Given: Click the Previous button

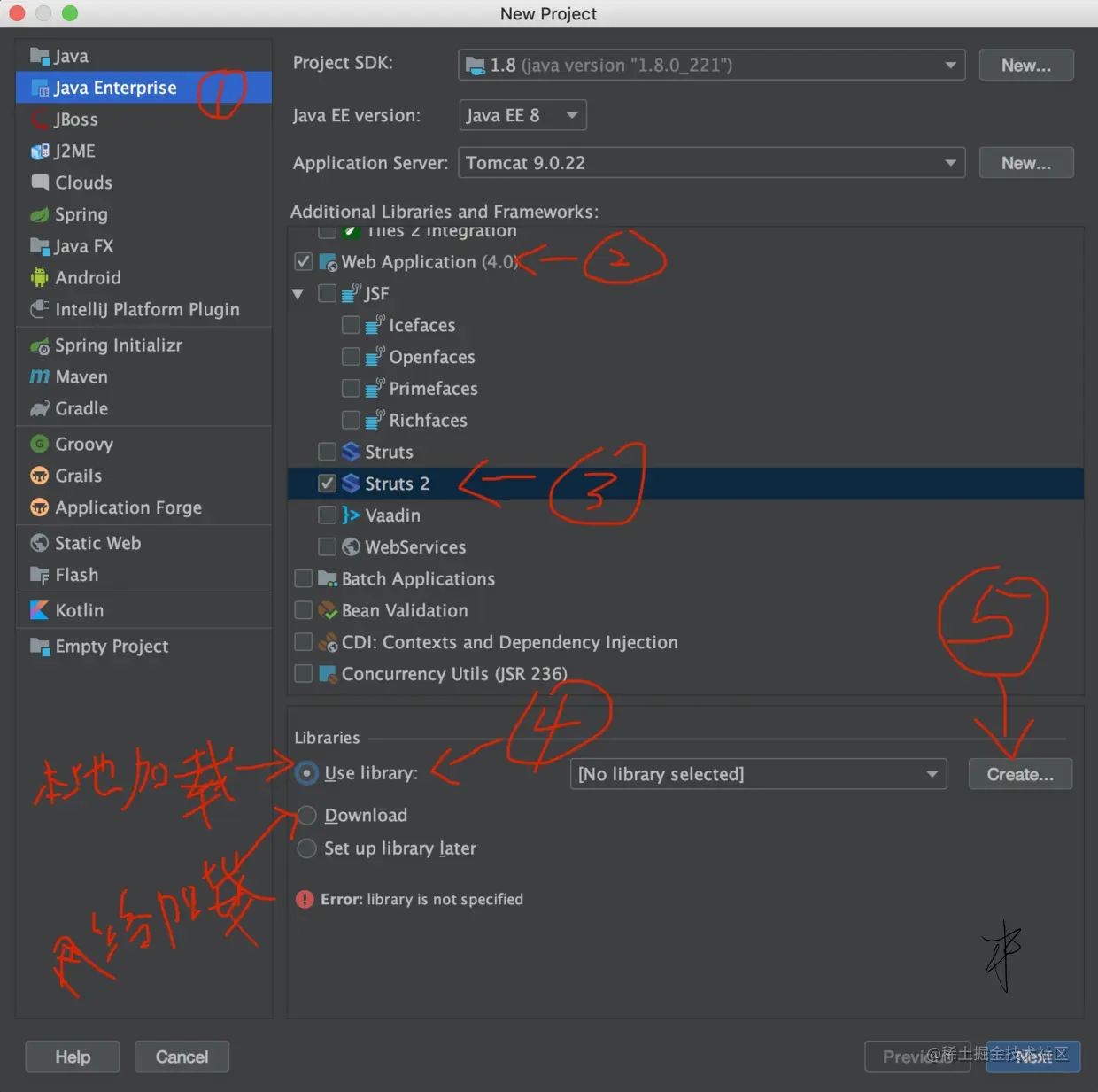Looking at the screenshot, I should (917, 1057).
